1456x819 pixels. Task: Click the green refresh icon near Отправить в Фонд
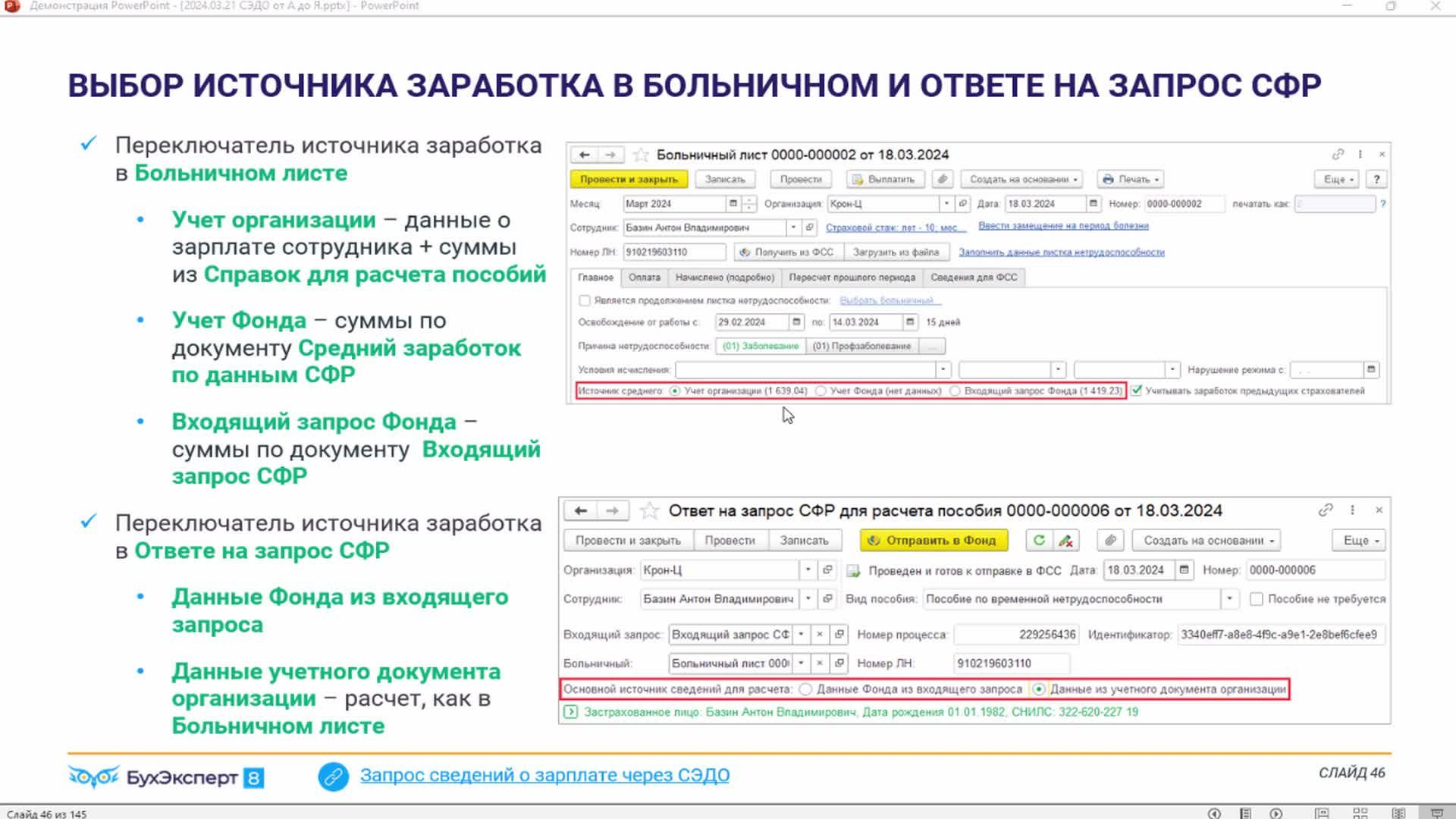1039,540
